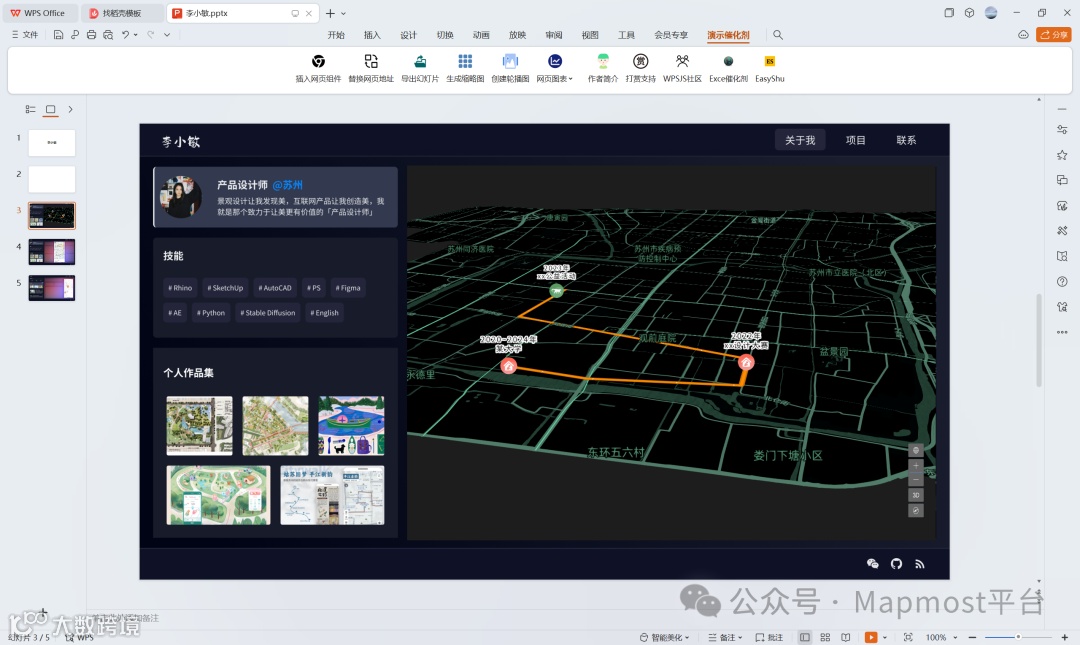Switch to slide sorter view in status bar
Viewport: 1080px width, 645px height.
(825, 637)
